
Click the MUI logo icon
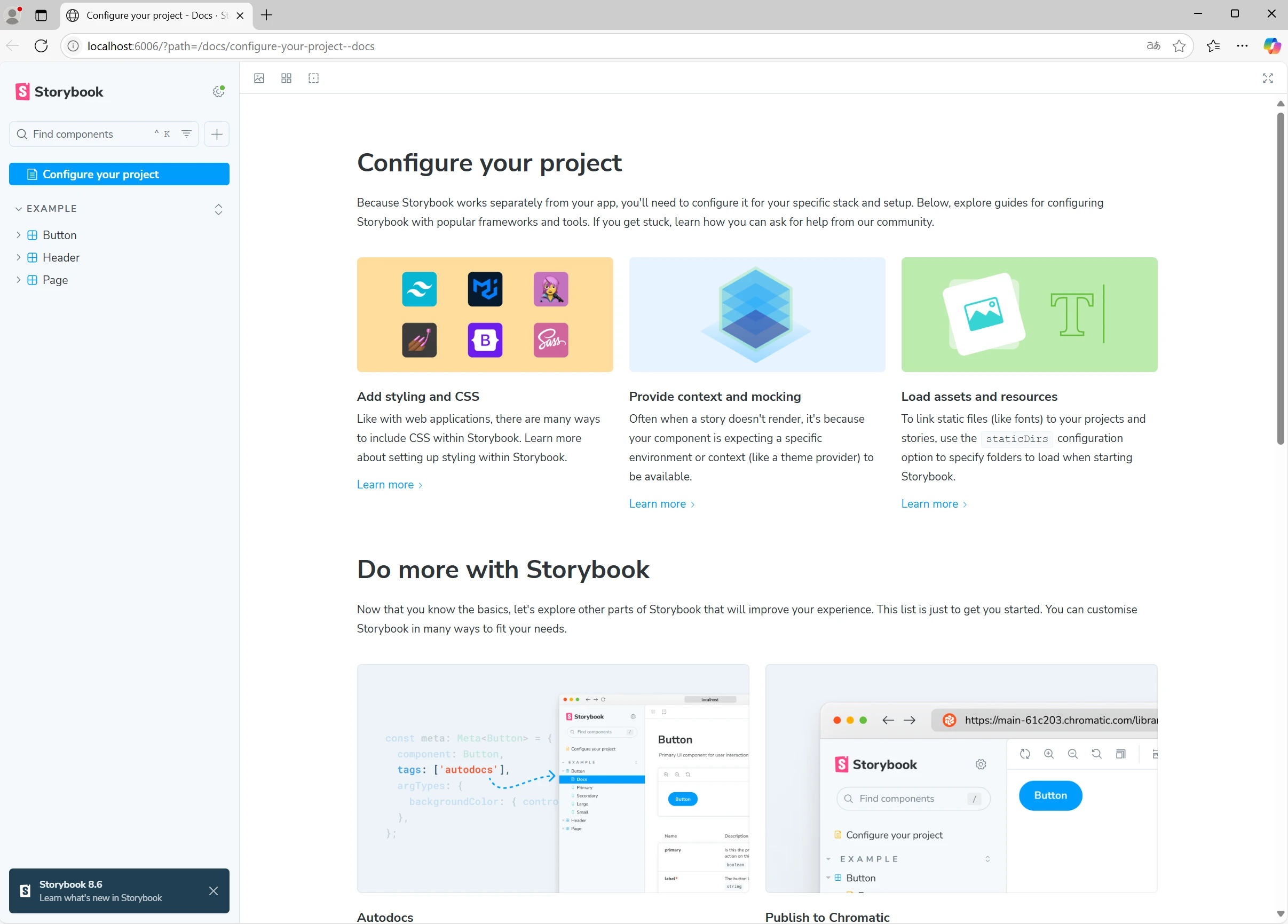coord(485,289)
